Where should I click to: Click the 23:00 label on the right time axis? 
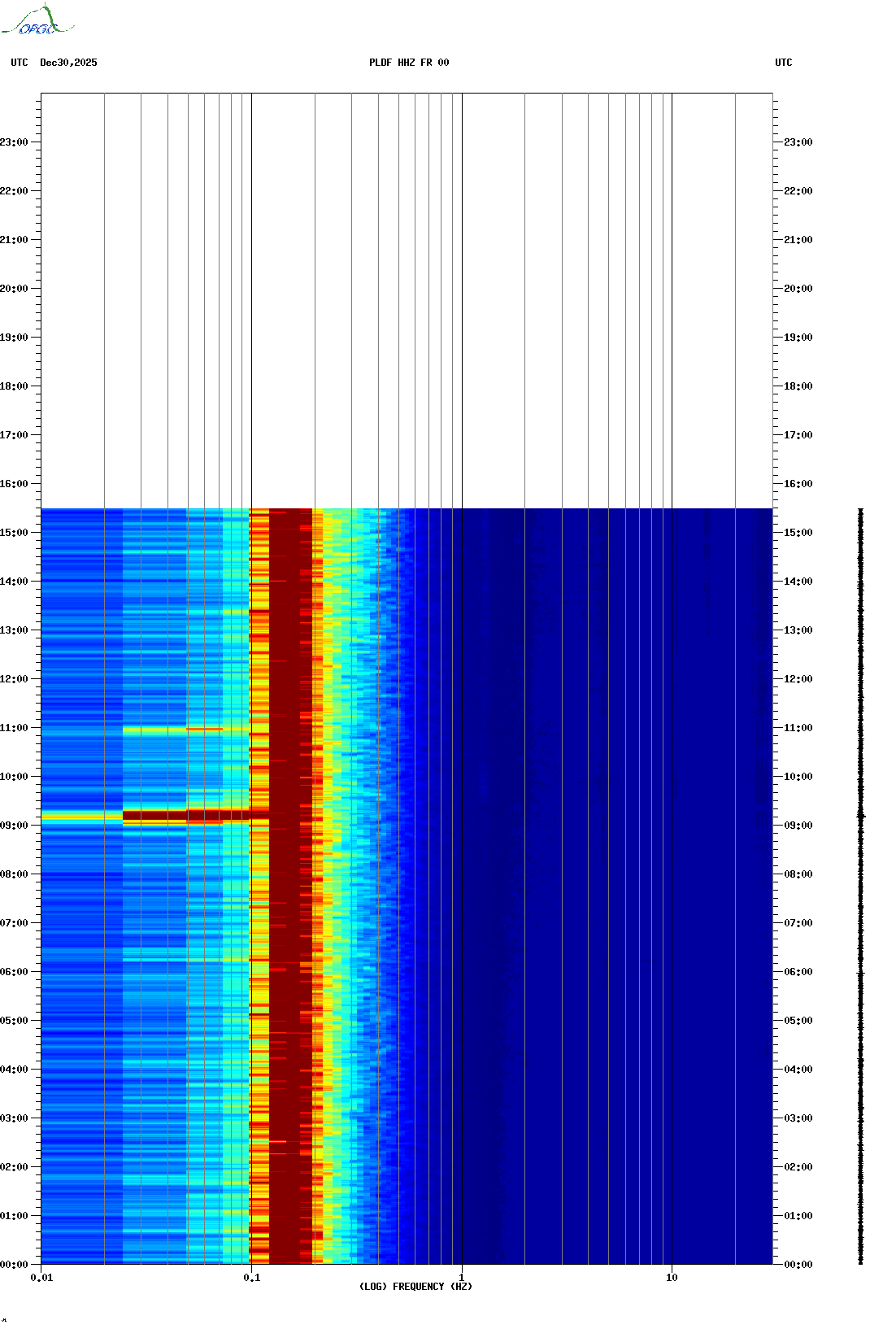(798, 142)
